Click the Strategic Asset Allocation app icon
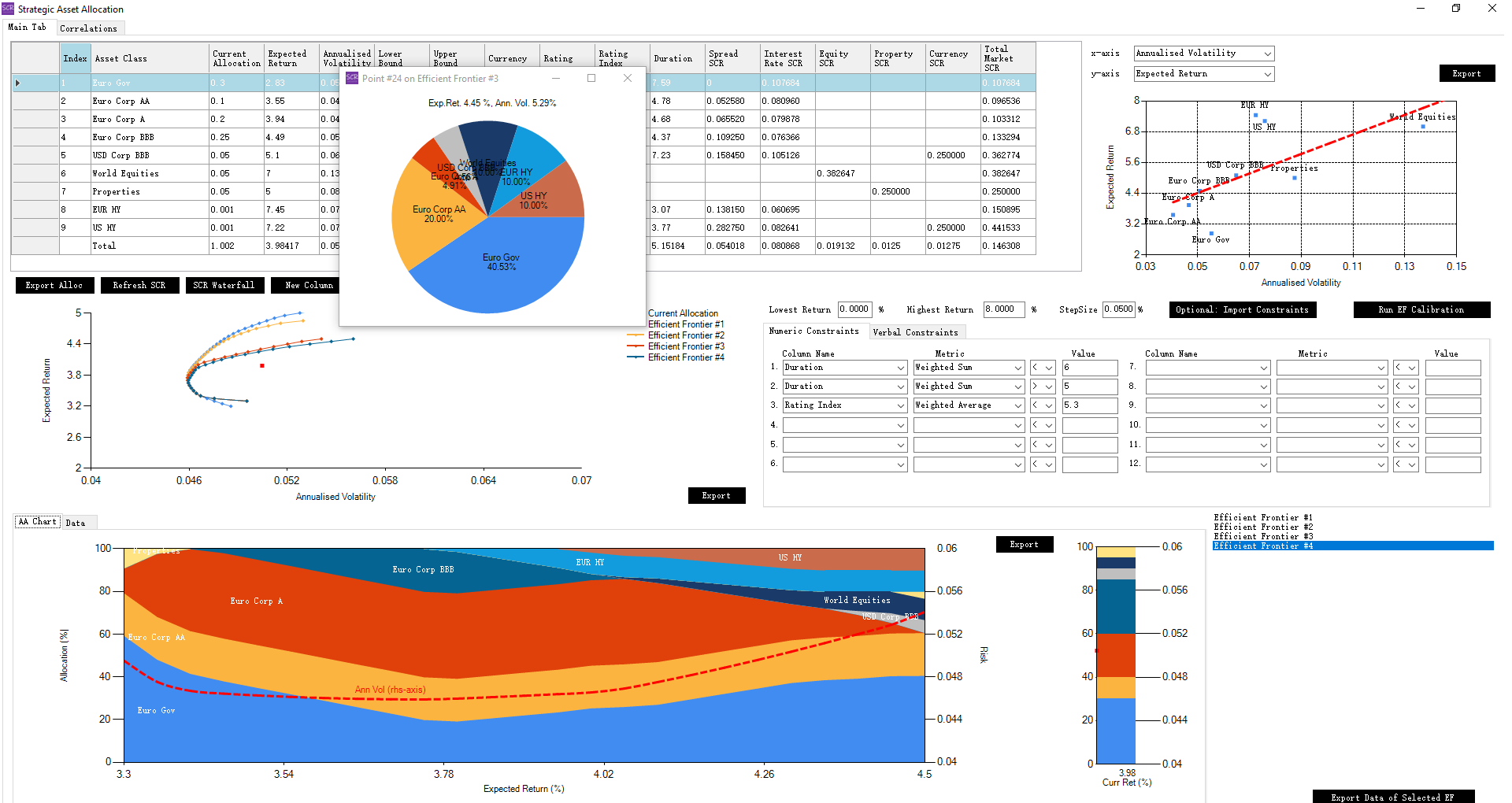 pyautogui.click(x=8, y=9)
